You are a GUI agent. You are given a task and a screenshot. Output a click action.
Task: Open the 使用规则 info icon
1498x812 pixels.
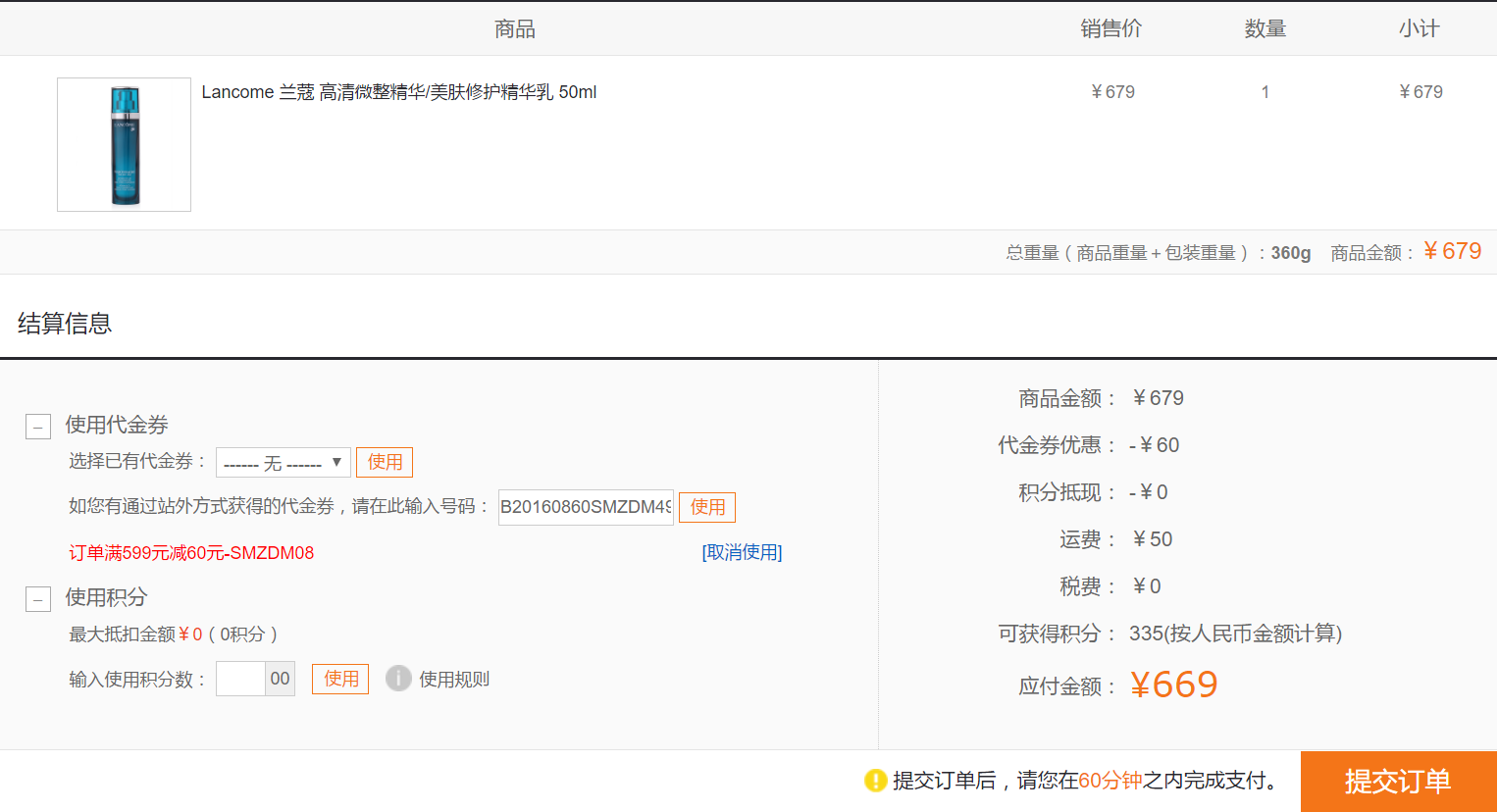[398, 679]
